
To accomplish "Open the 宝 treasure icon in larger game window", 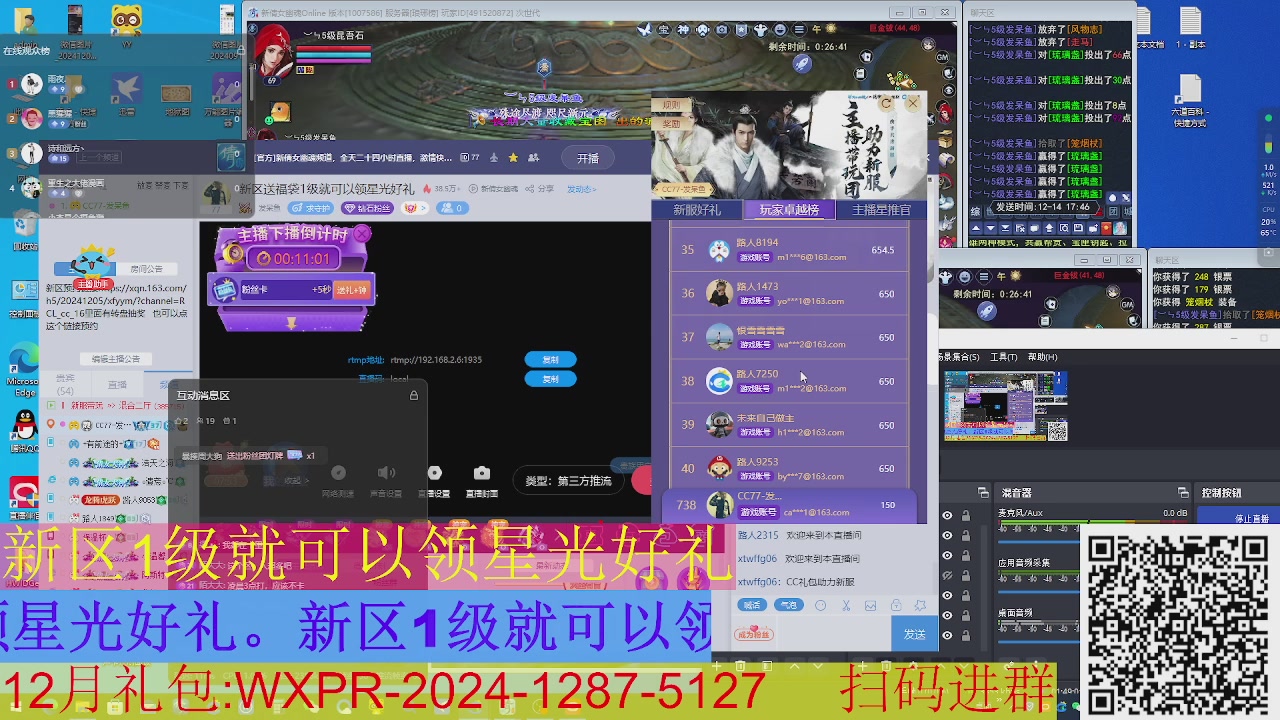I will (x=664, y=30).
